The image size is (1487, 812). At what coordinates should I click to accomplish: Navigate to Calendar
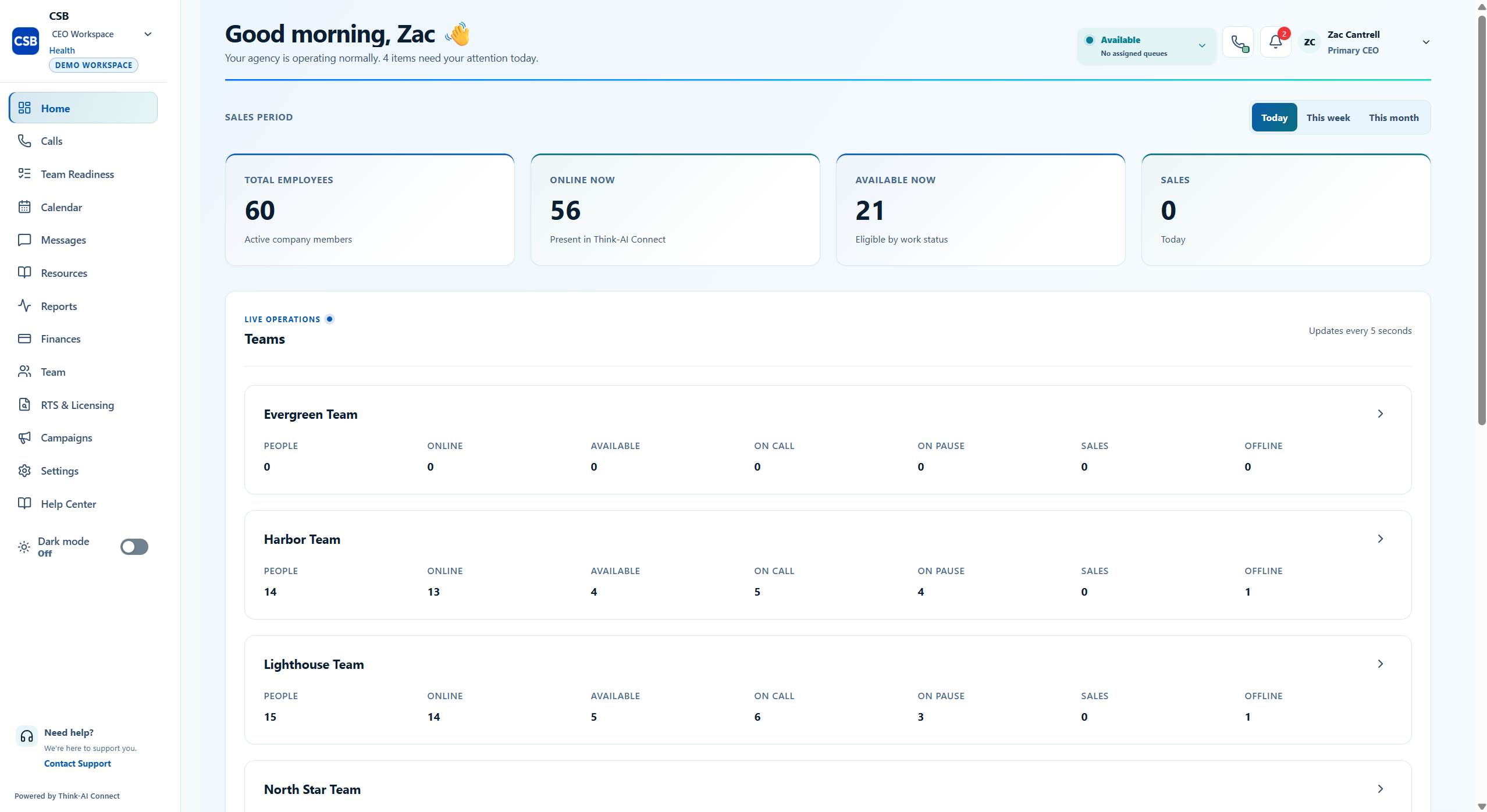coord(83,207)
